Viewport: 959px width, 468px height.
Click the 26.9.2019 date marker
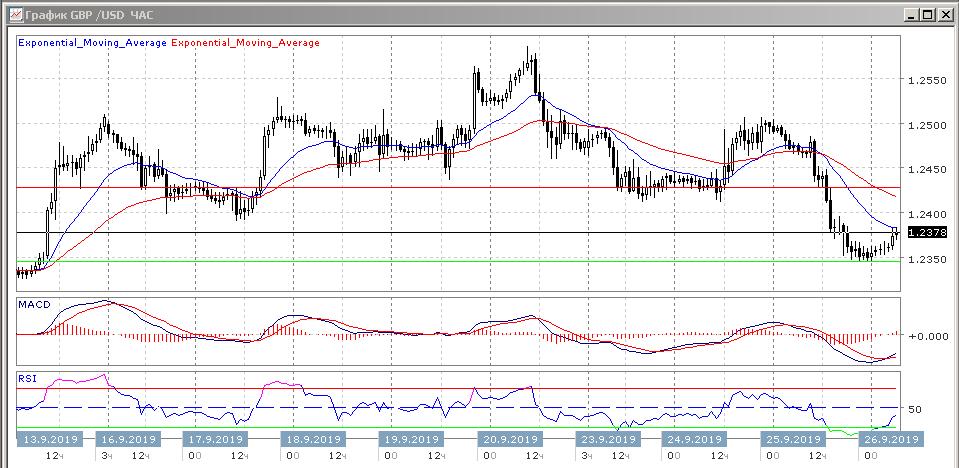(890, 439)
